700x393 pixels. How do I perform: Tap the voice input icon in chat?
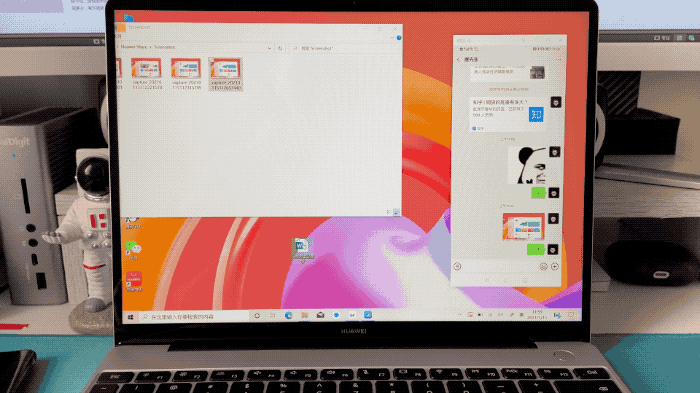[458, 267]
